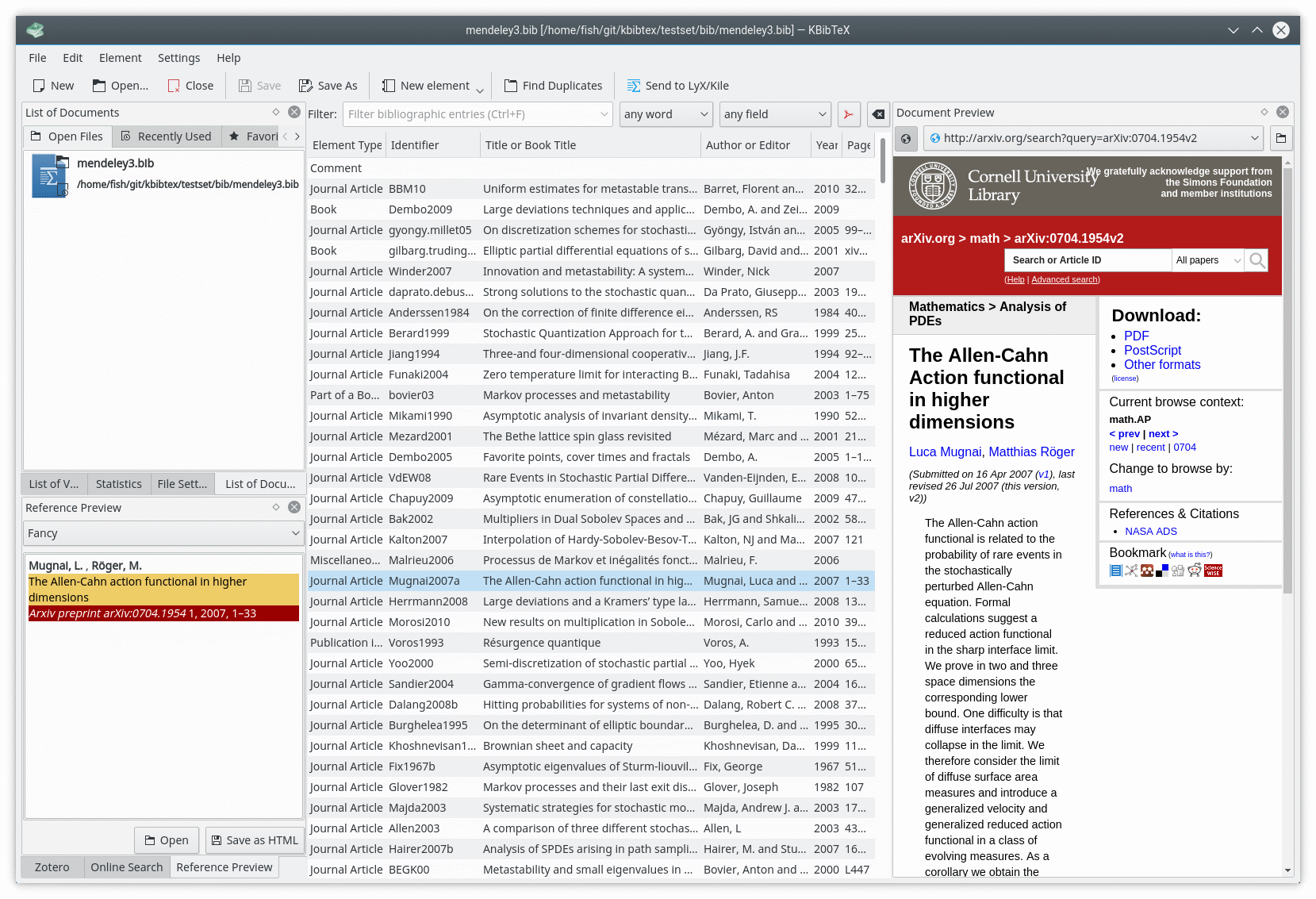Toggle the red filter mode button
1316x899 pixels.
click(x=848, y=114)
